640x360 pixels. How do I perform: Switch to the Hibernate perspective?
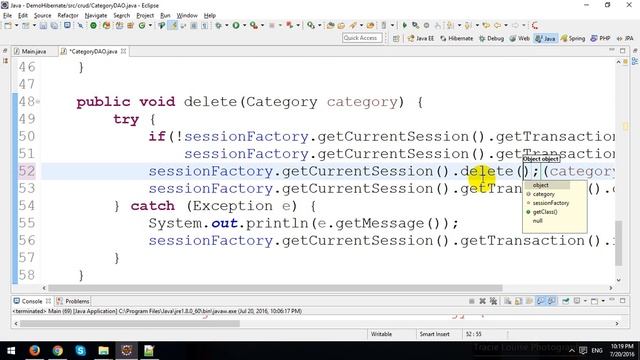pos(456,38)
